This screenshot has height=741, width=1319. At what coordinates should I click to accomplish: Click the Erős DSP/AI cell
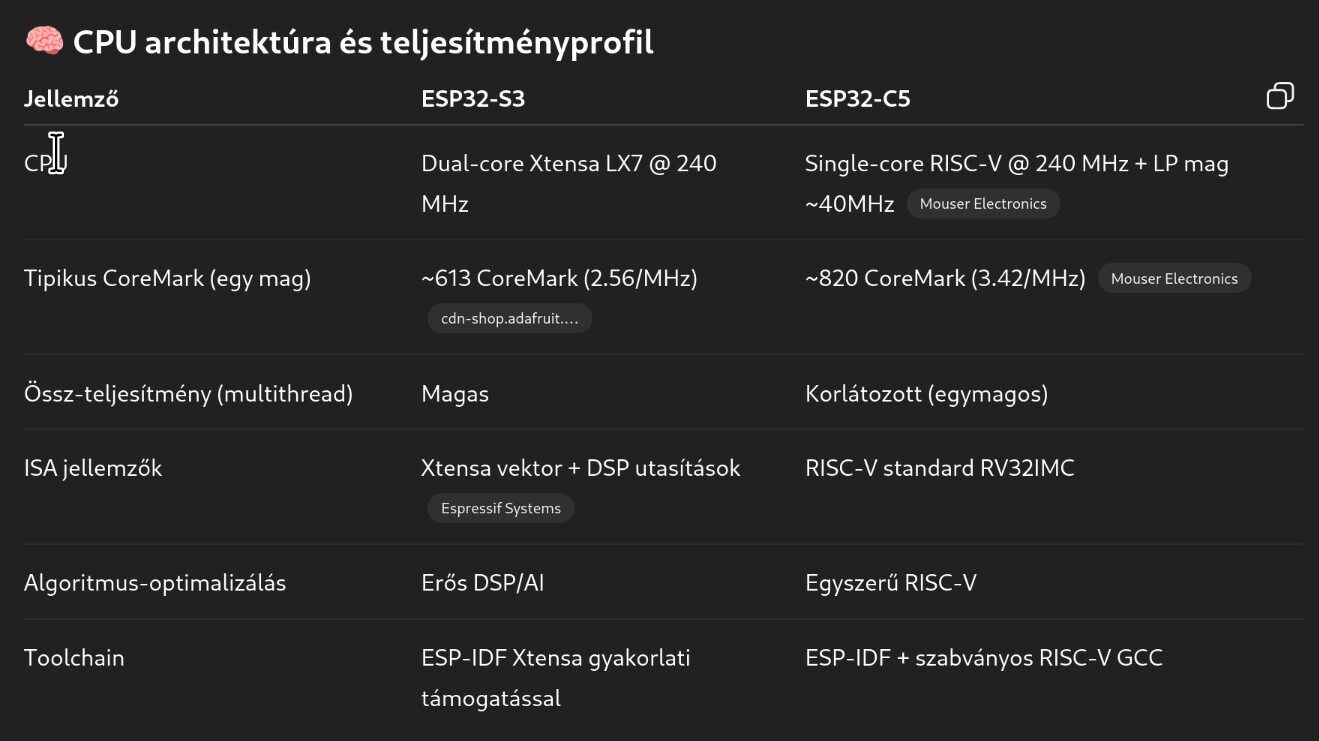click(482, 583)
